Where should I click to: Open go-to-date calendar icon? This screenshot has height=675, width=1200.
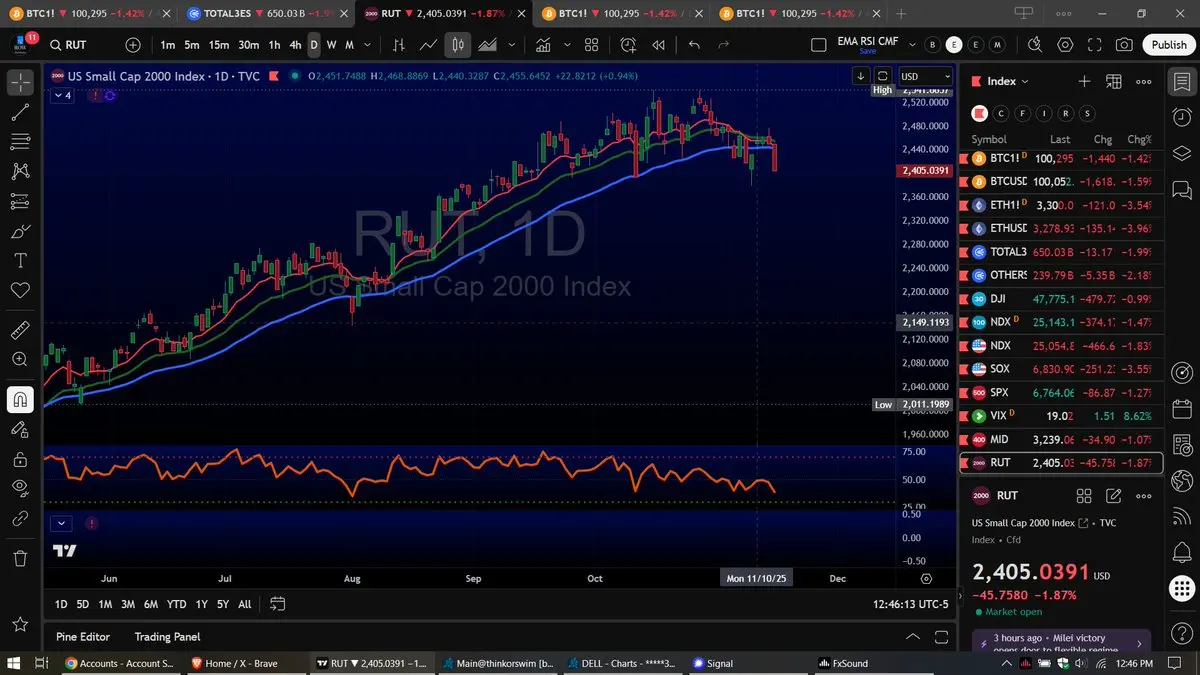278,604
